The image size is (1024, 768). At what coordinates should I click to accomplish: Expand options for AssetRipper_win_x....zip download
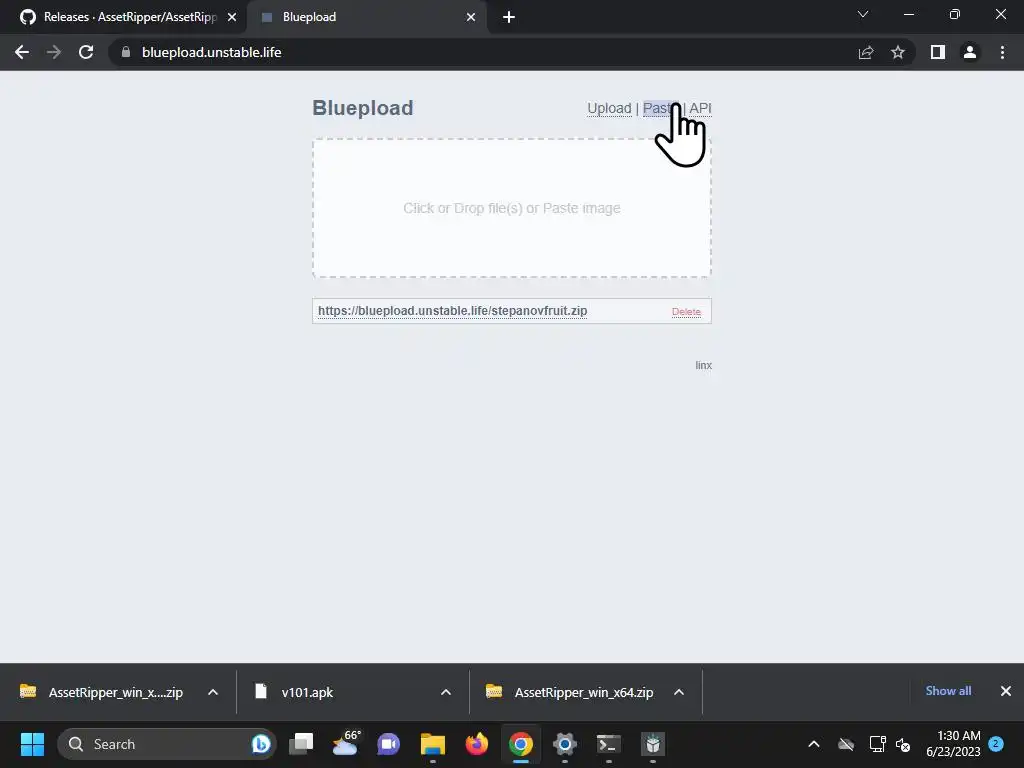click(x=213, y=692)
